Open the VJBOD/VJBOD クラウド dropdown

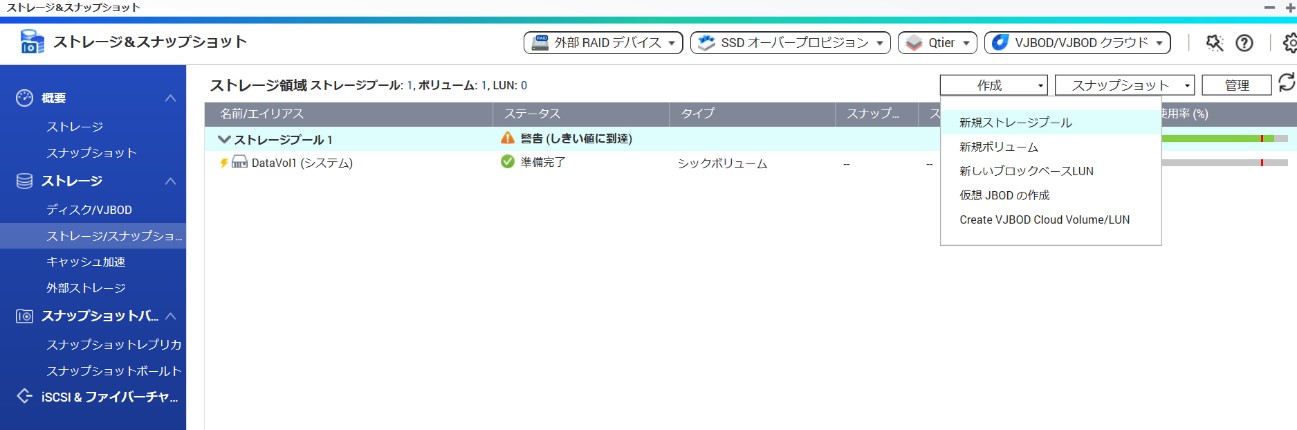[1077, 43]
